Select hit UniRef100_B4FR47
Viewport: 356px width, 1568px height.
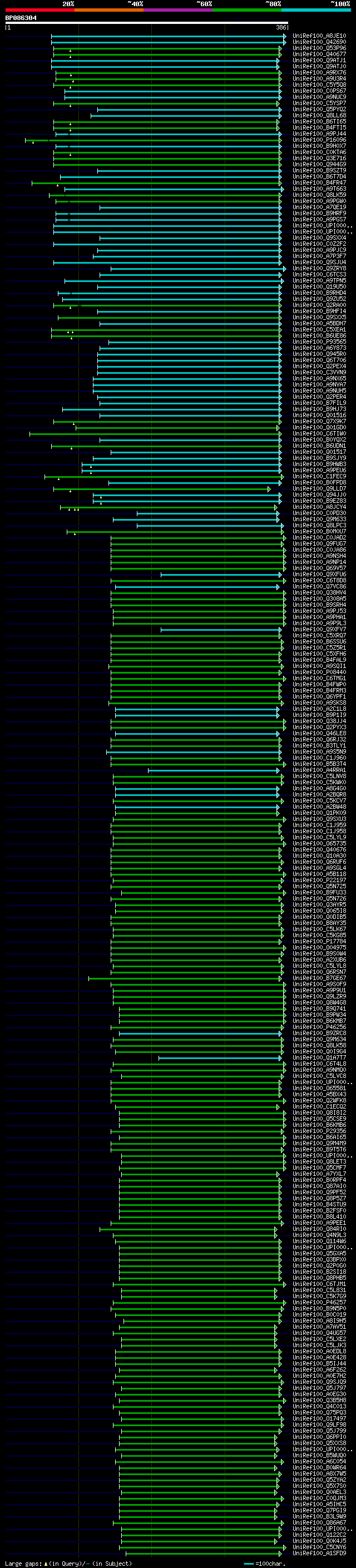point(319,182)
